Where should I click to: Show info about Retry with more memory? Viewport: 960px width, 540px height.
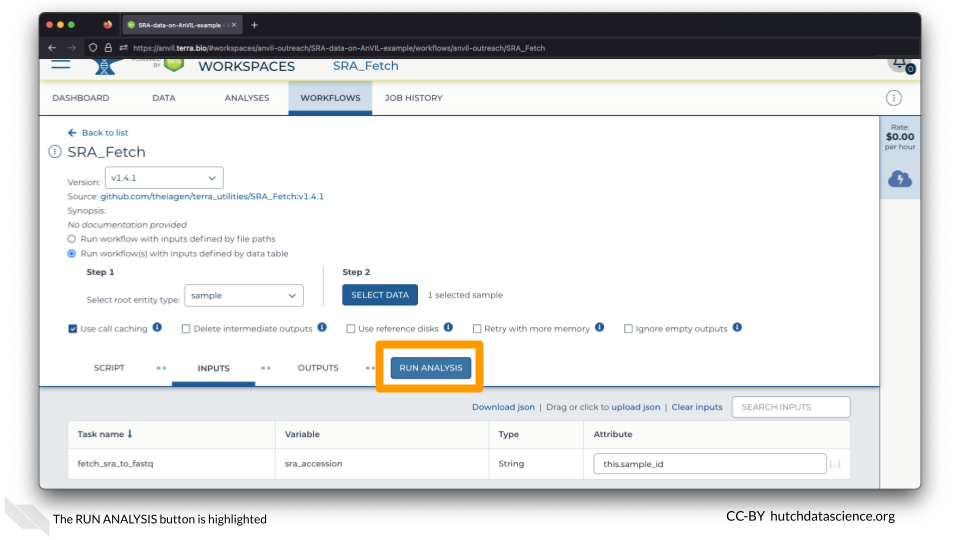[x=599, y=328]
